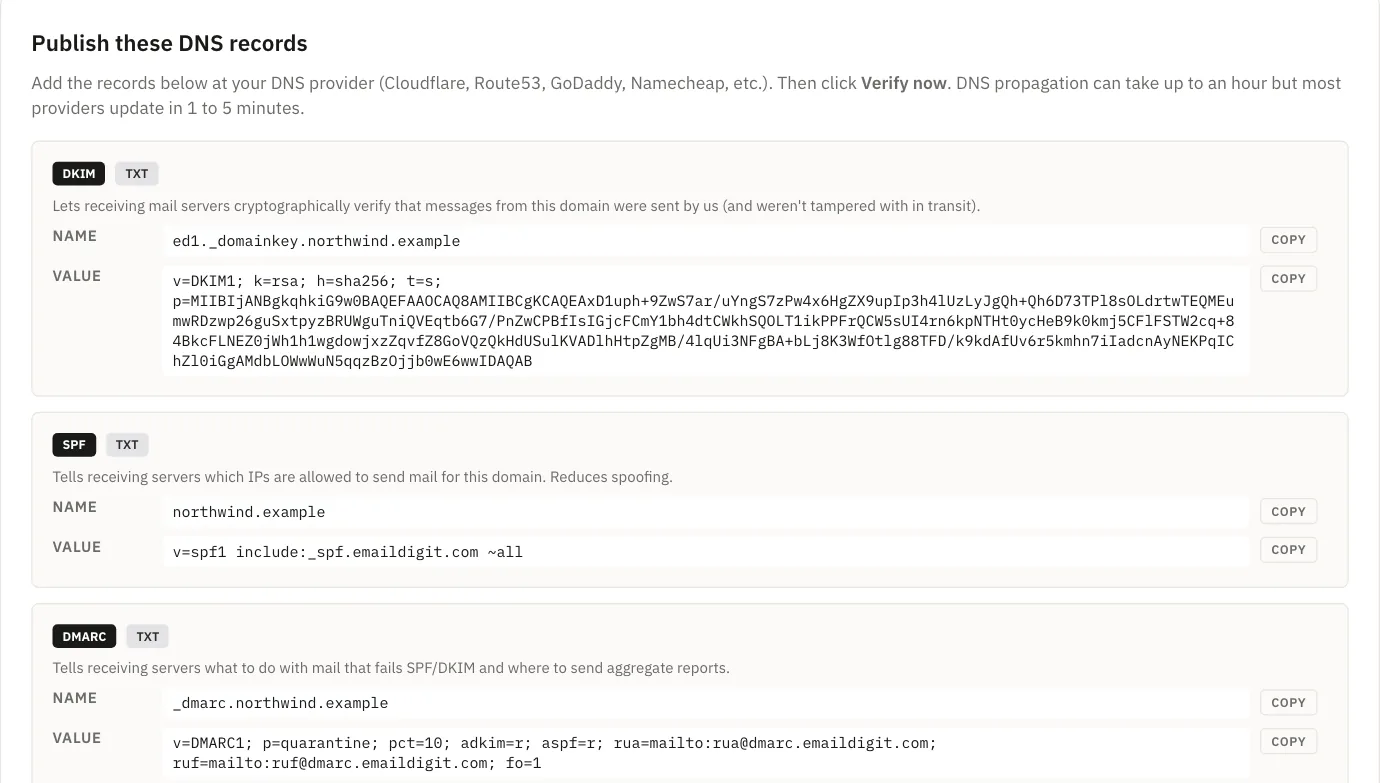
Task: Click the DMARC description about aggregate reports
Action: (391, 668)
